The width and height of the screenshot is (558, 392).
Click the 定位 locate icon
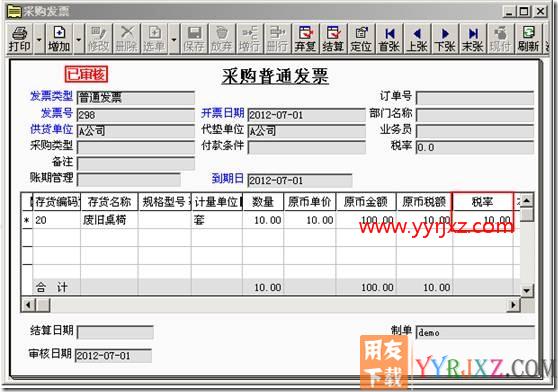point(361,39)
